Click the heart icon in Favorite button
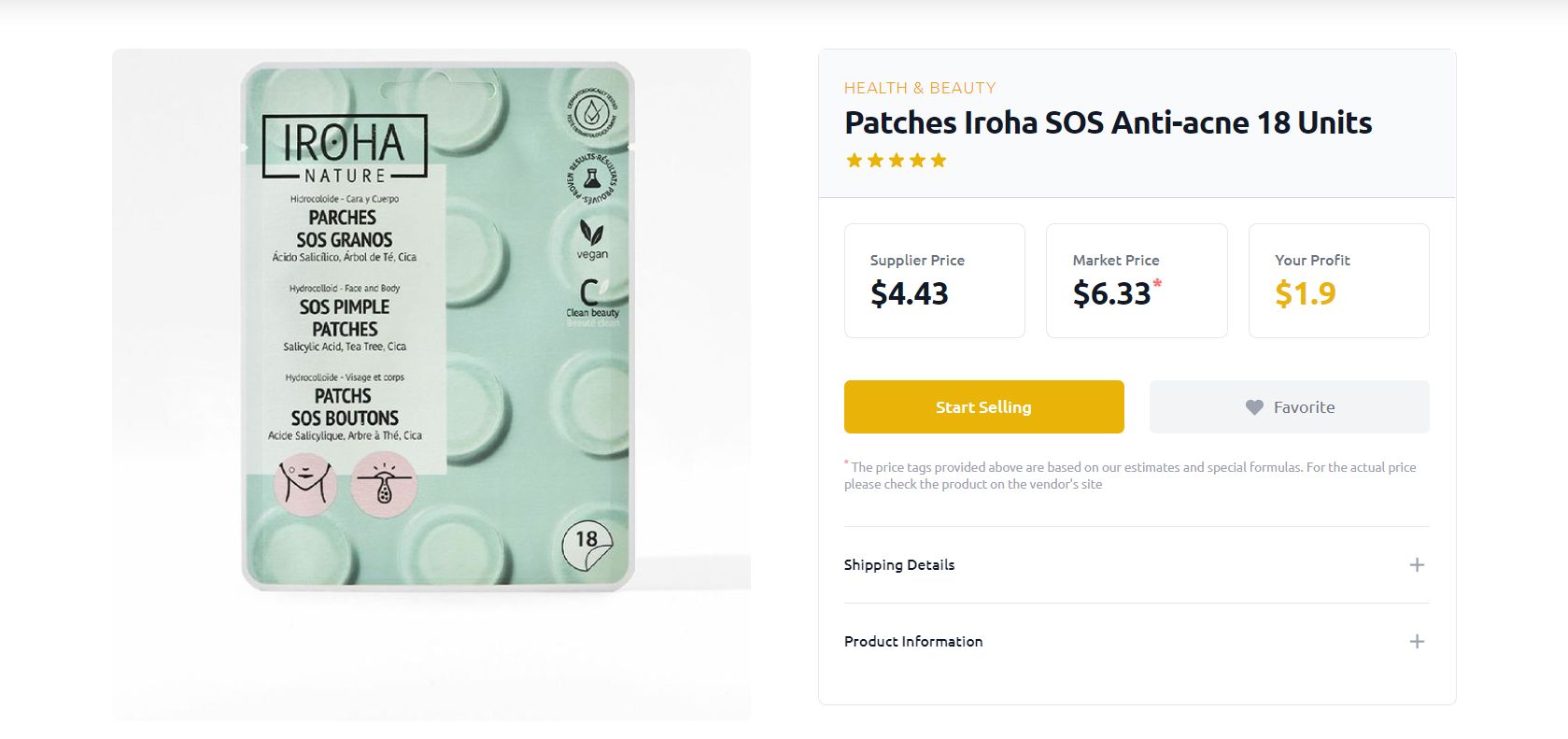1568x739 pixels. click(1254, 407)
